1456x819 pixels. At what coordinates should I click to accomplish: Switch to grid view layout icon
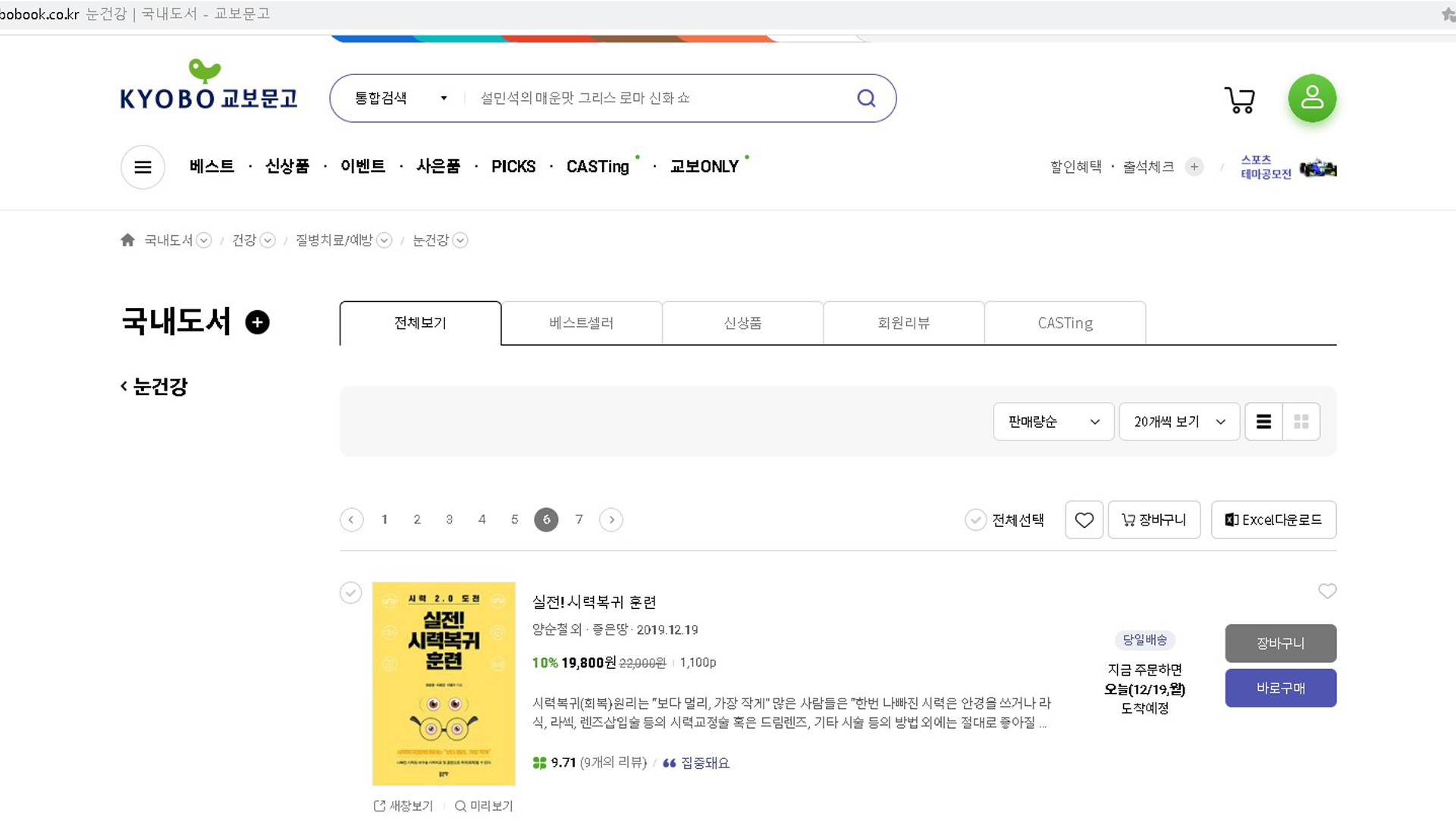pos(1301,422)
